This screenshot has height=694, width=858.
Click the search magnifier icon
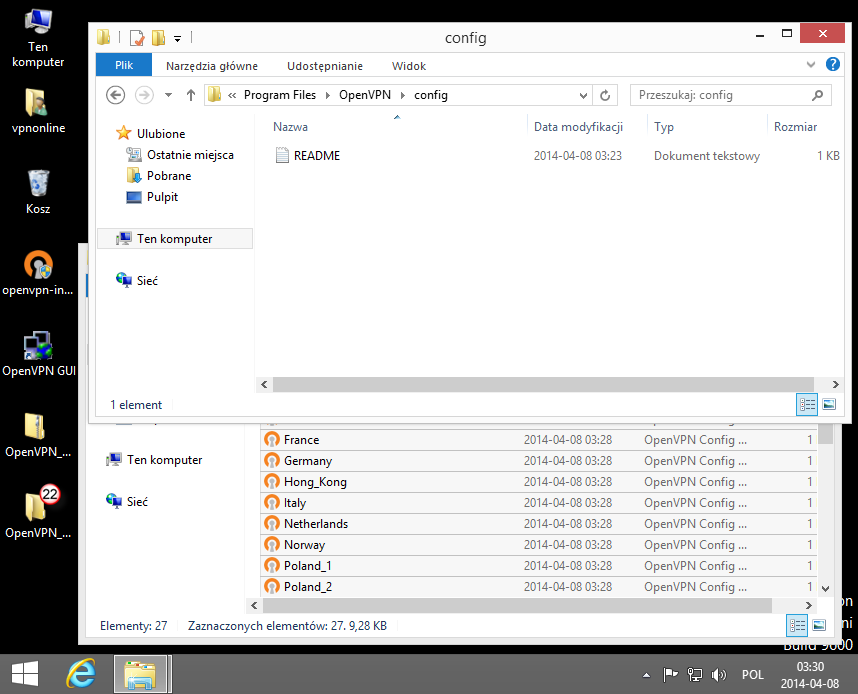818,95
